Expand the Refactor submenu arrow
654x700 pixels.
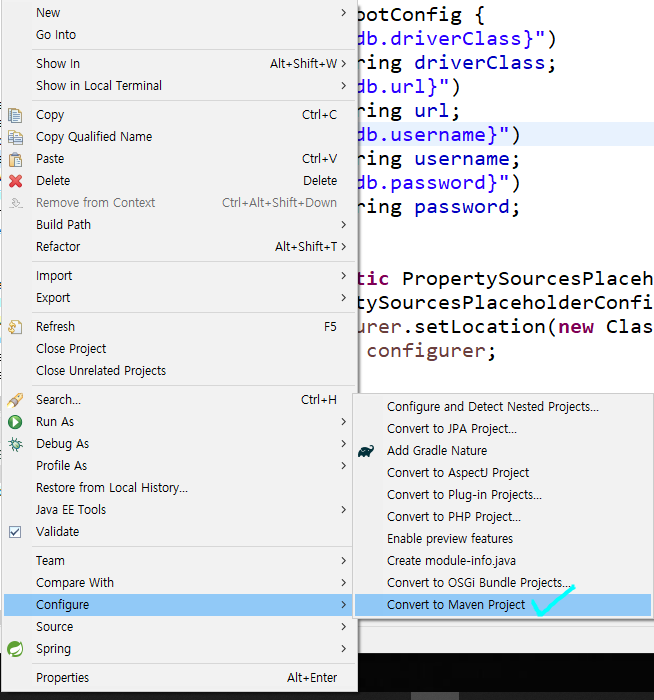point(343,246)
